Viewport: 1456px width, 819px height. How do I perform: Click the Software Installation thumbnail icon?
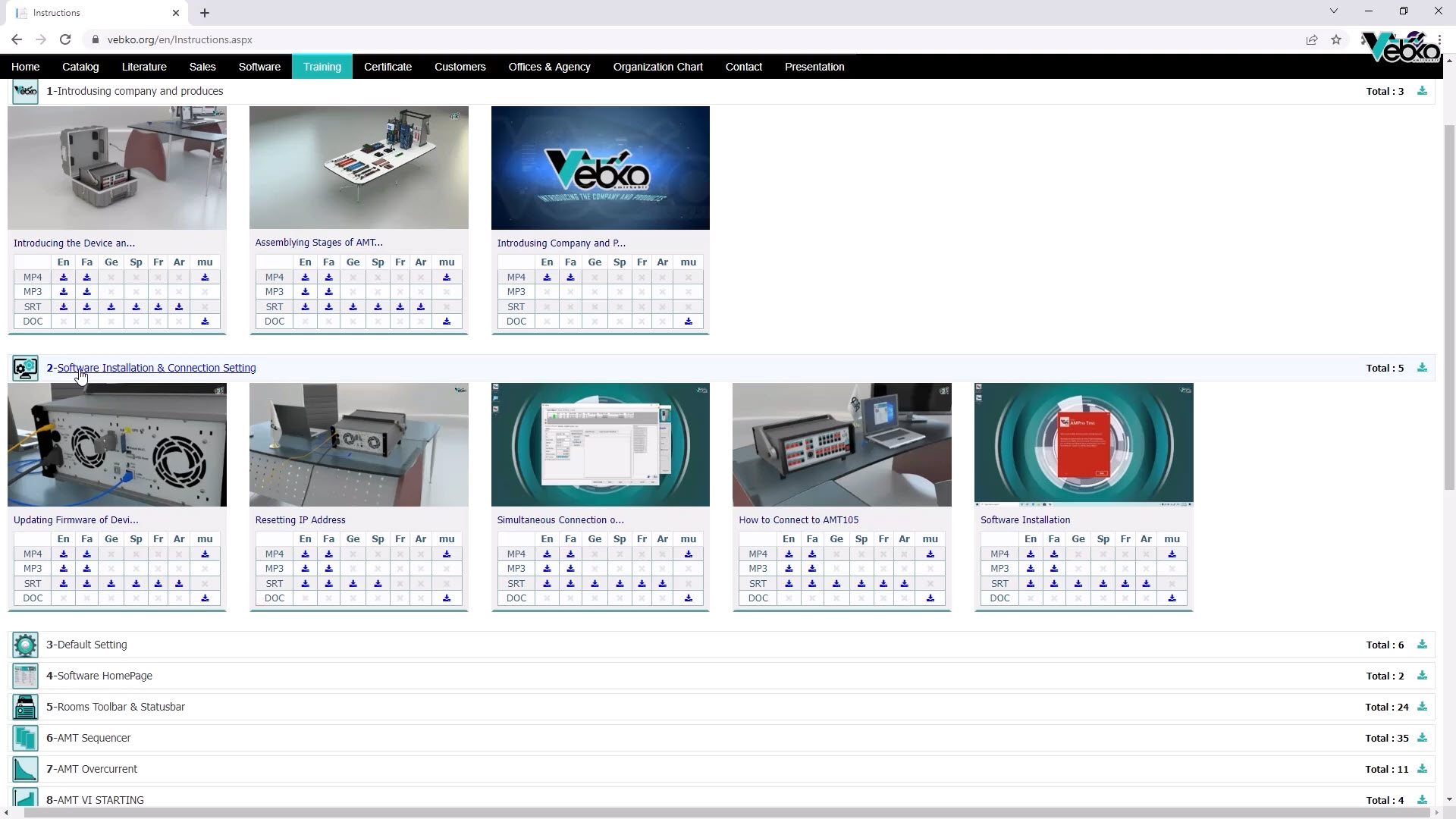click(x=1083, y=444)
